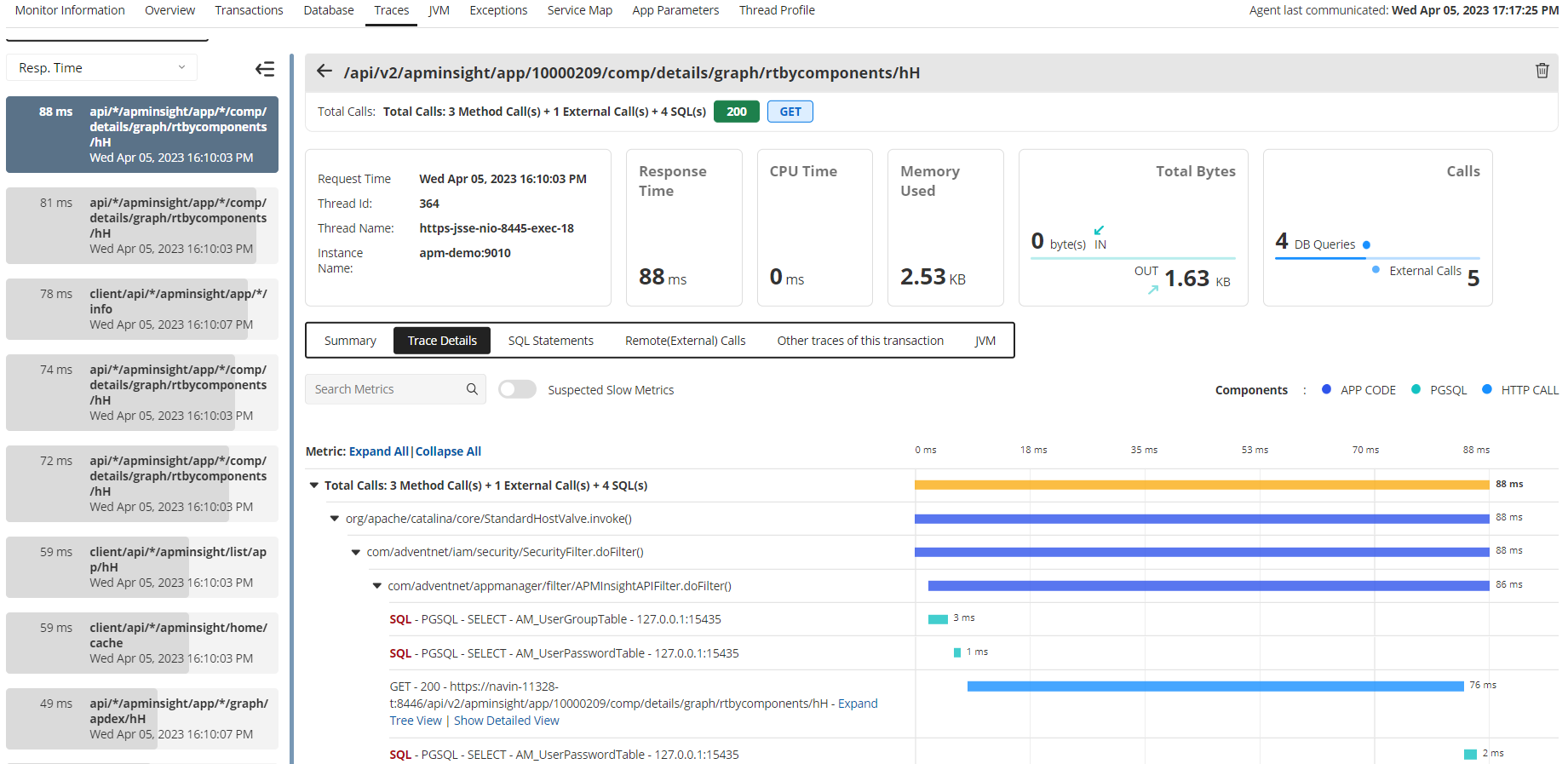
Task: Click the GET method badge
Action: point(790,112)
